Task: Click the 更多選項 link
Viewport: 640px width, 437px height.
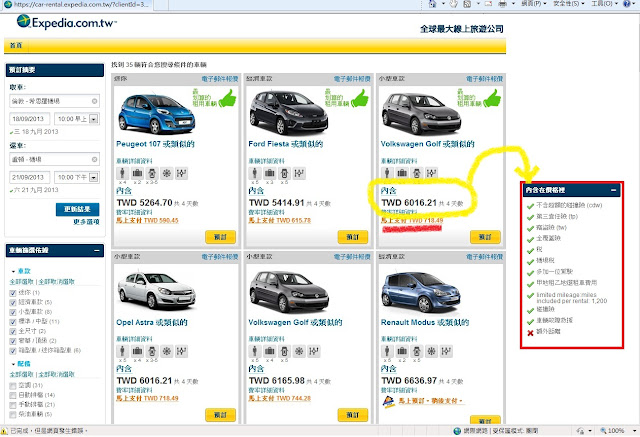Action: point(87,222)
